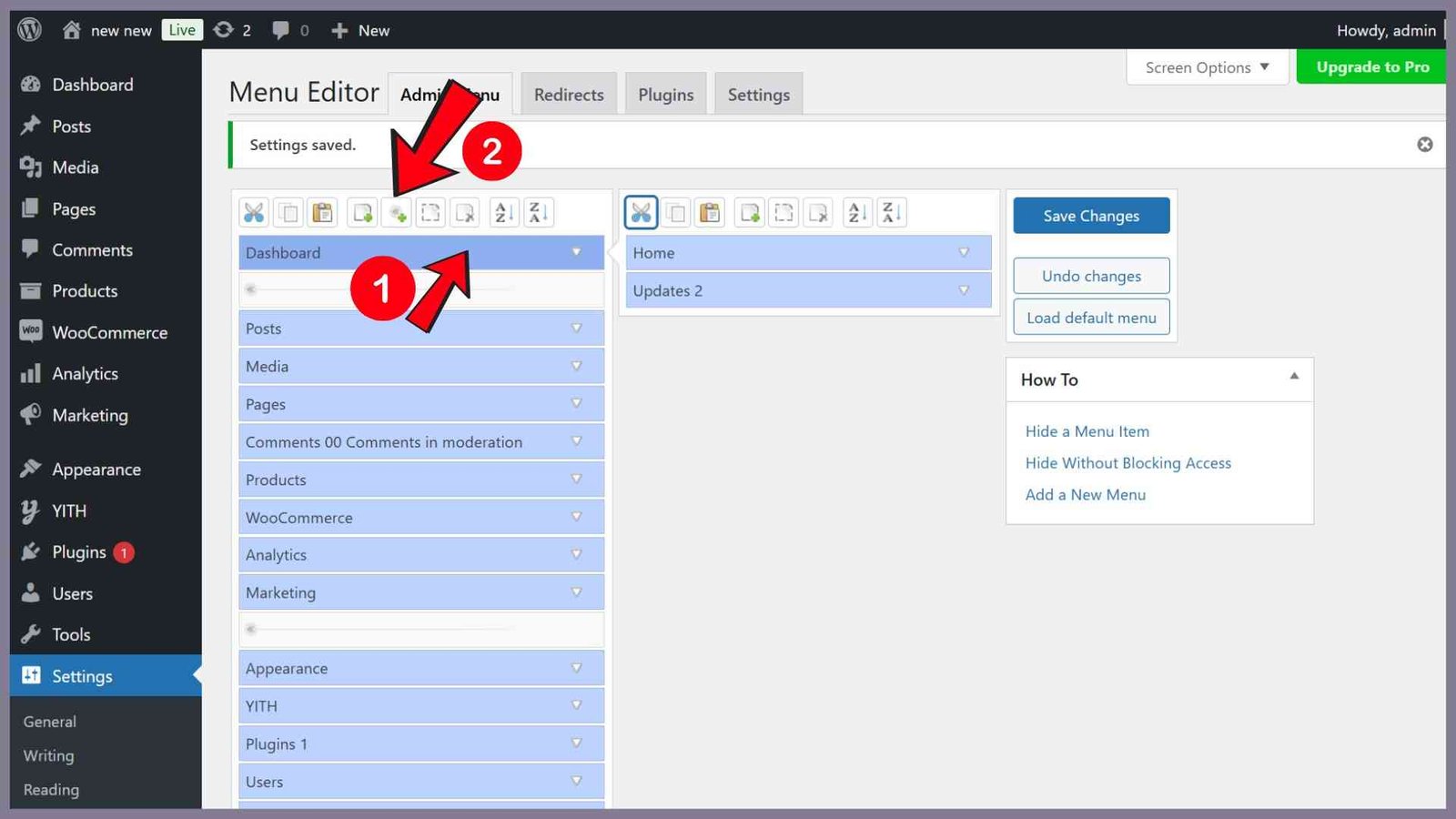
Task: Click Cut icon in submenu toolbar
Action: point(642,213)
